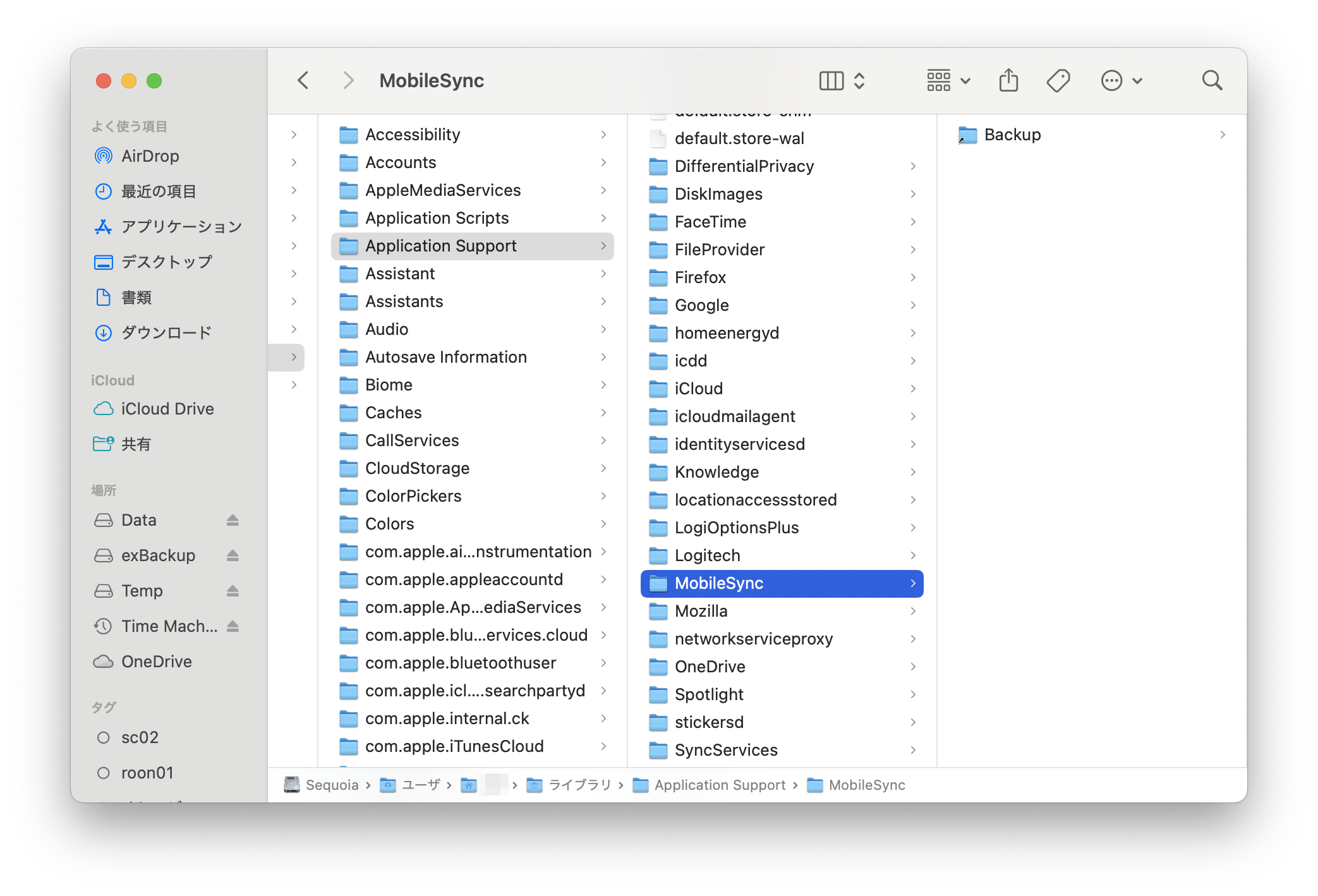The width and height of the screenshot is (1318, 896).
Task: Click the Edit Tags icon
Action: [1058, 81]
